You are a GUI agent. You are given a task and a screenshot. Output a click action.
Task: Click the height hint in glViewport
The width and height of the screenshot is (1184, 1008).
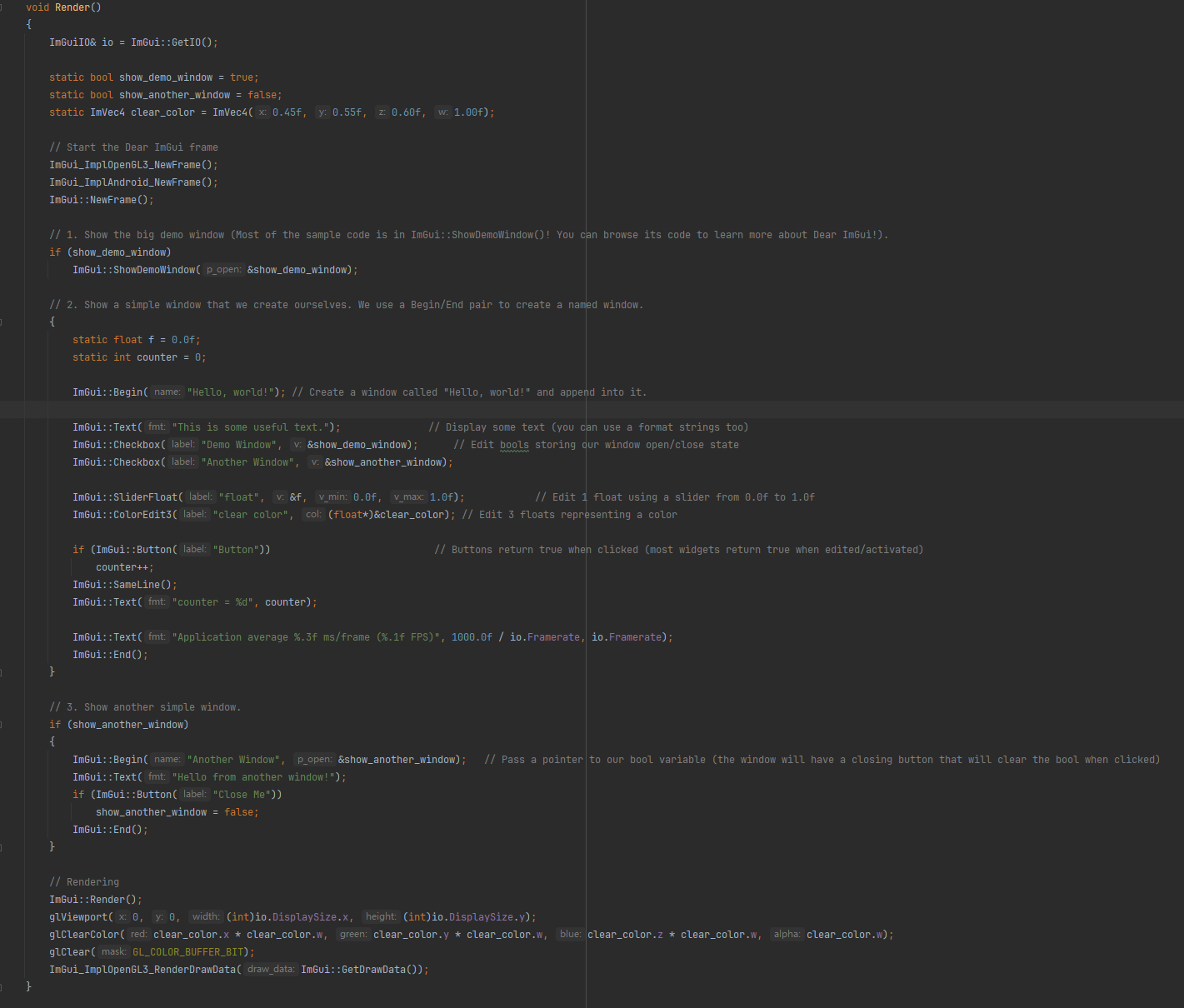(x=381, y=917)
